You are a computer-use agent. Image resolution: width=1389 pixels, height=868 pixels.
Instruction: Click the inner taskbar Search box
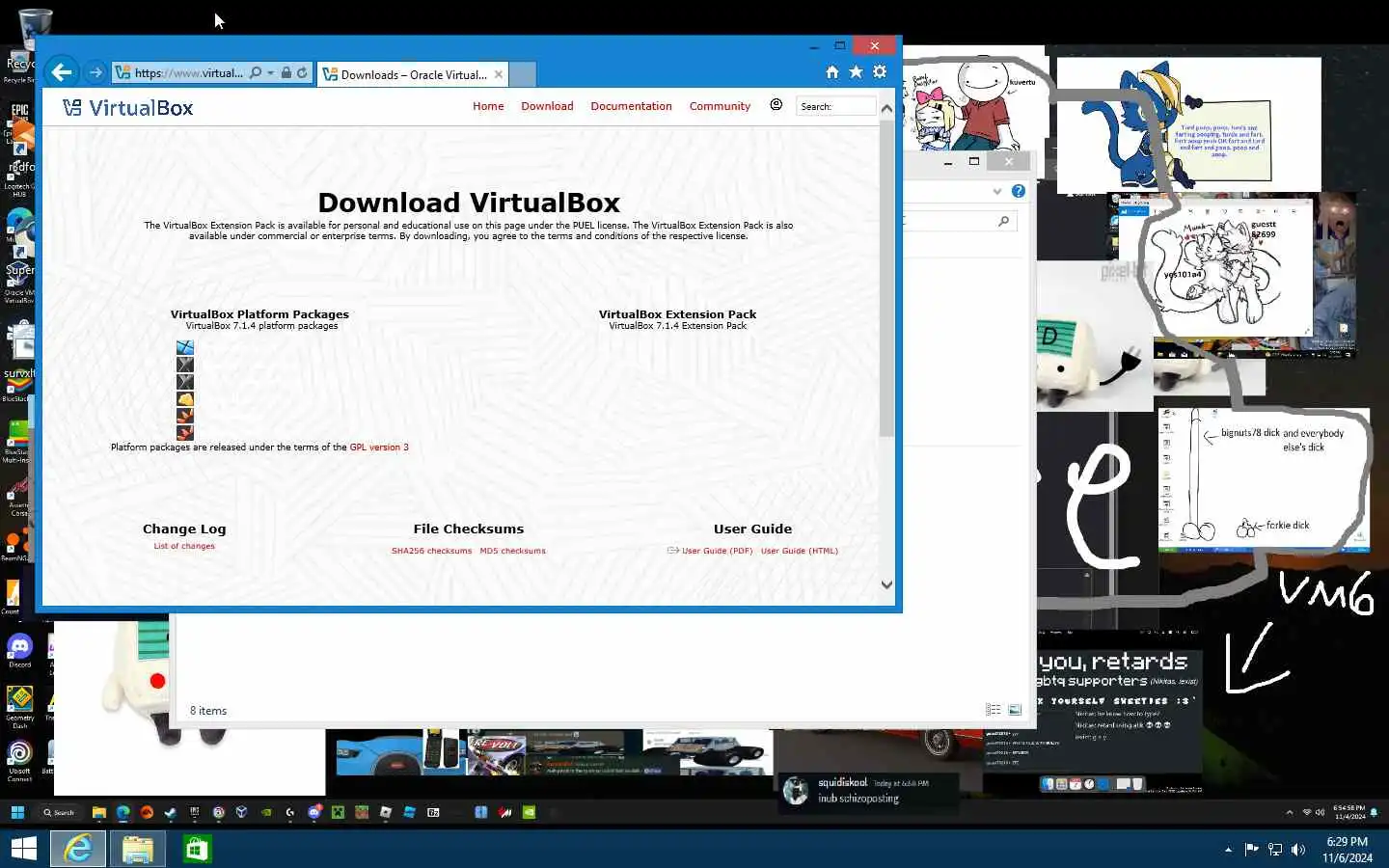(x=60, y=813)
